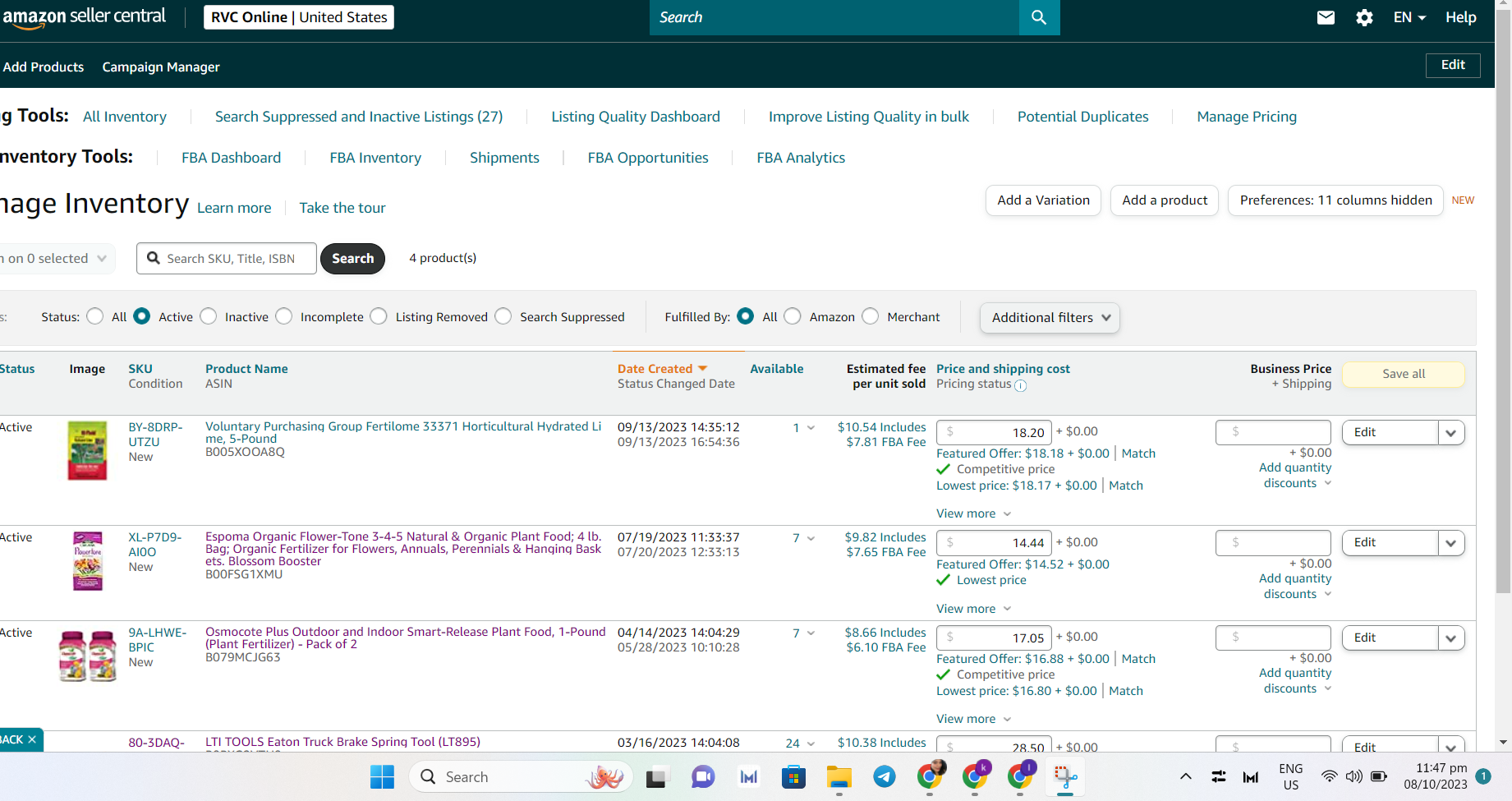Click the Edit button in top navigation bar
Screen dimensions: 1512x801
[x=1453, y=65]
